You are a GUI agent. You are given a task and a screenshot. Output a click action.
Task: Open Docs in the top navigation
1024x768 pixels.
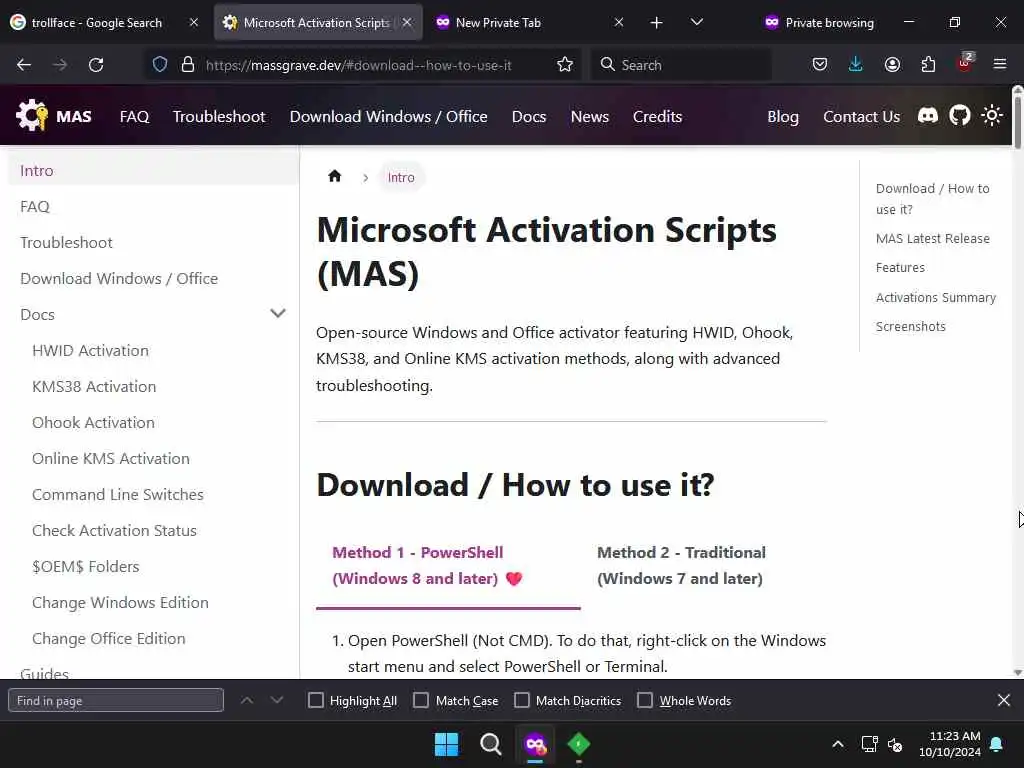click(529, 116)
